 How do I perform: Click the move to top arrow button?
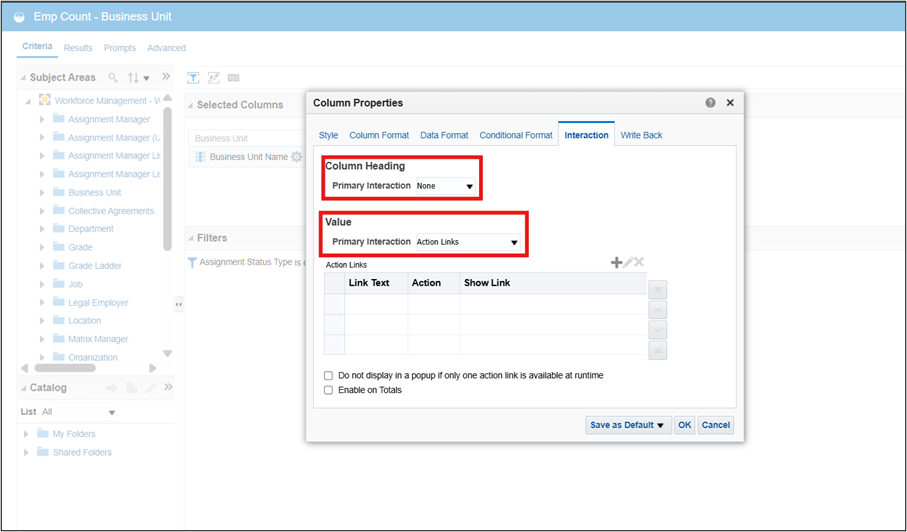tap(657, 290)
